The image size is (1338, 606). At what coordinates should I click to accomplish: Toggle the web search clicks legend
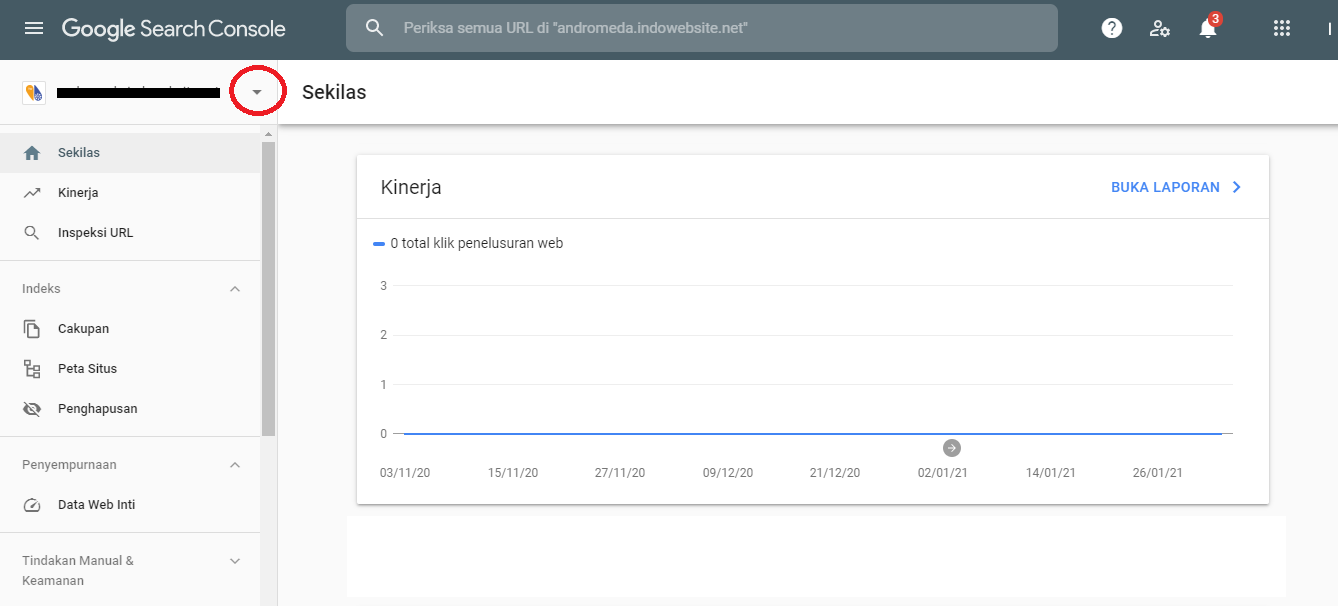[x=469, y=242]
